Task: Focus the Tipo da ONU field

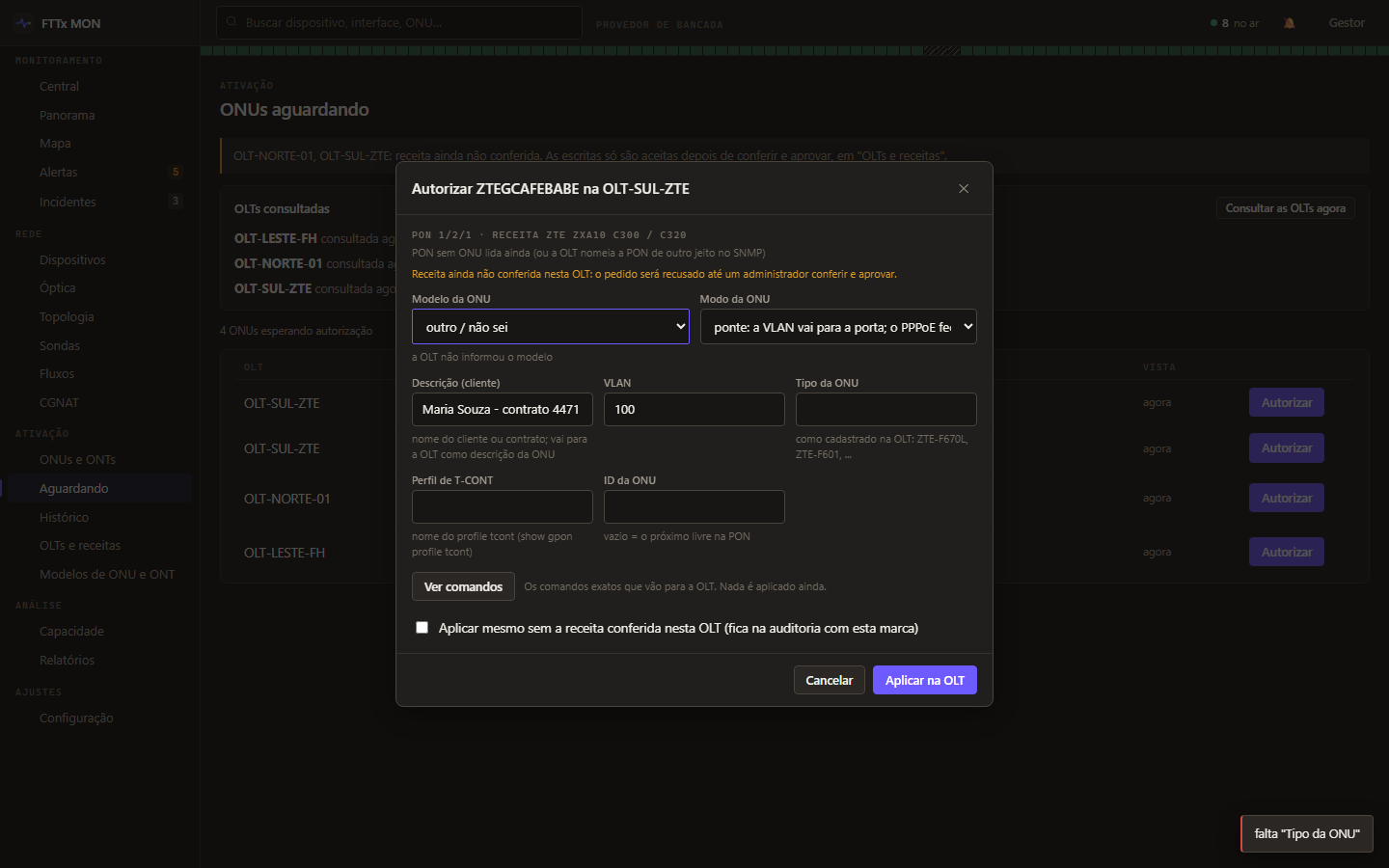Action: [886, 409]
